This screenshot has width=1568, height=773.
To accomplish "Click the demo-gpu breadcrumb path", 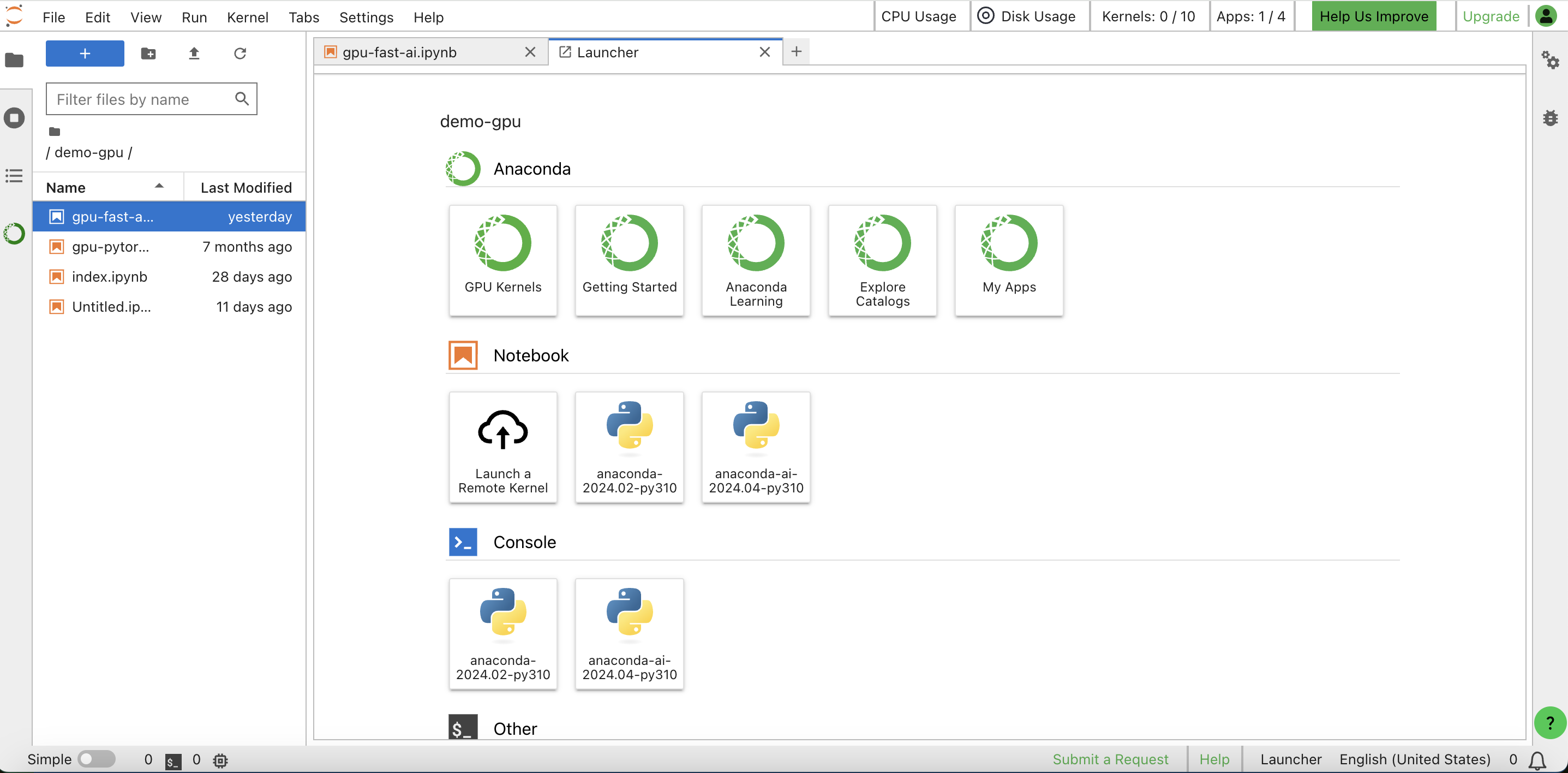I will point(89,152).
